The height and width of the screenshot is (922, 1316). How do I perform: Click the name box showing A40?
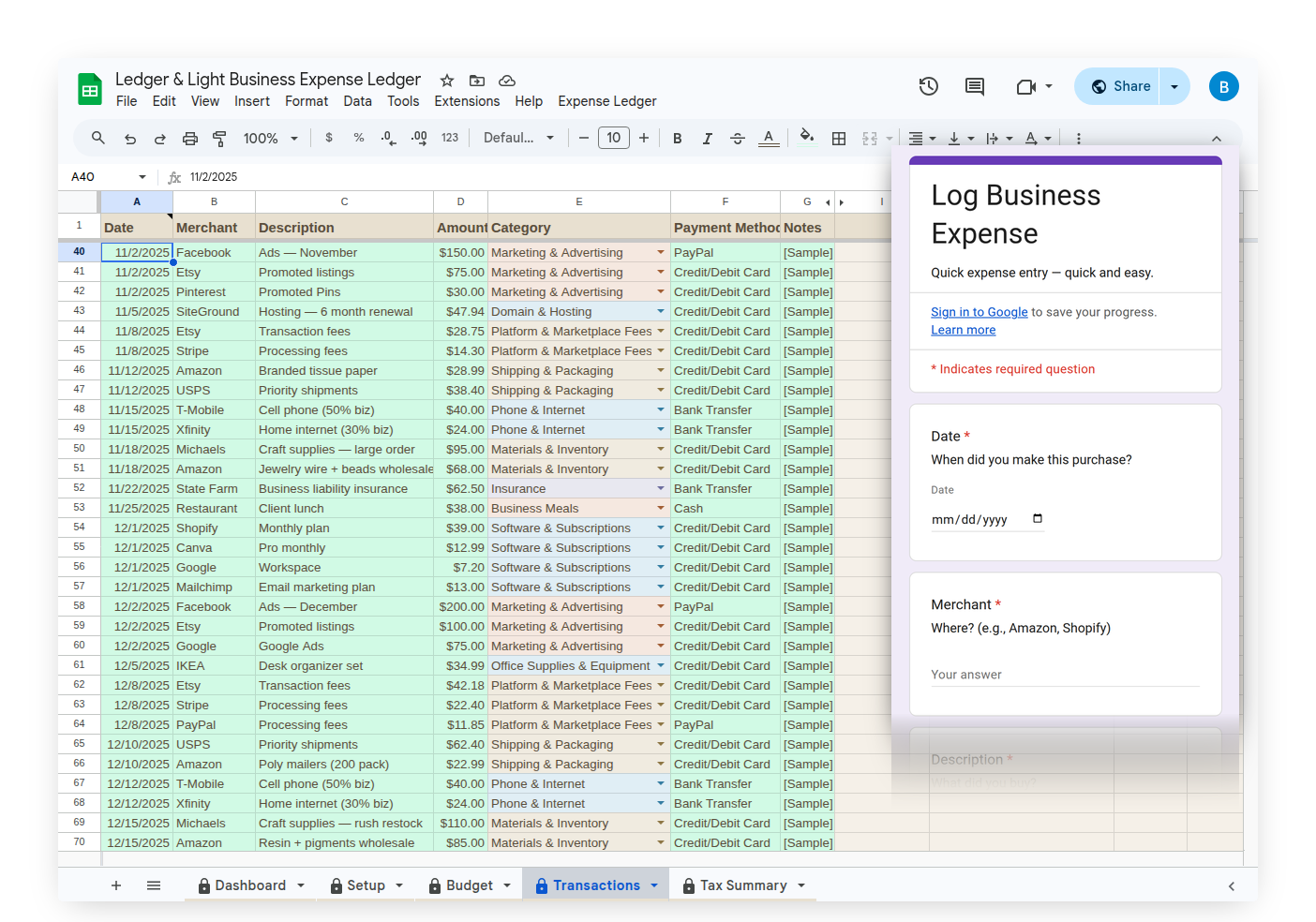(x=109, y=177)
